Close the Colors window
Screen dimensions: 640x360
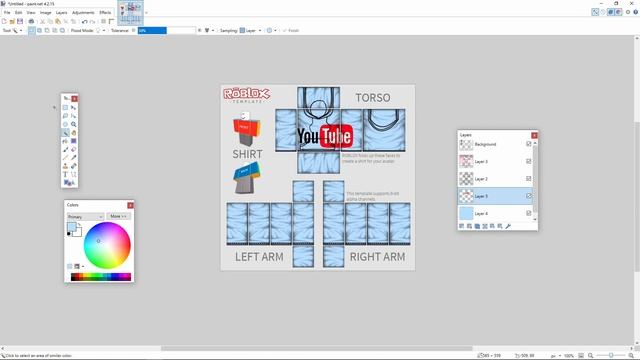pyautogui.click(x=130, y=205)
